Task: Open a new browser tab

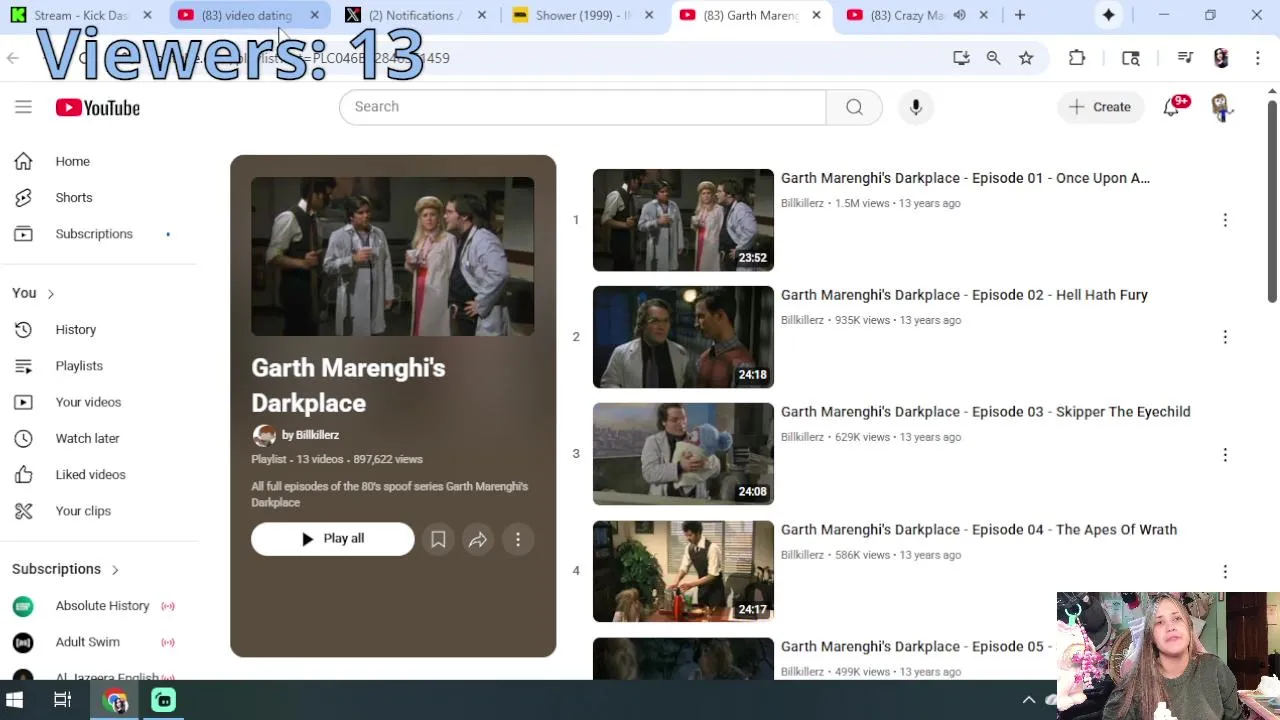Action: 1020,15
